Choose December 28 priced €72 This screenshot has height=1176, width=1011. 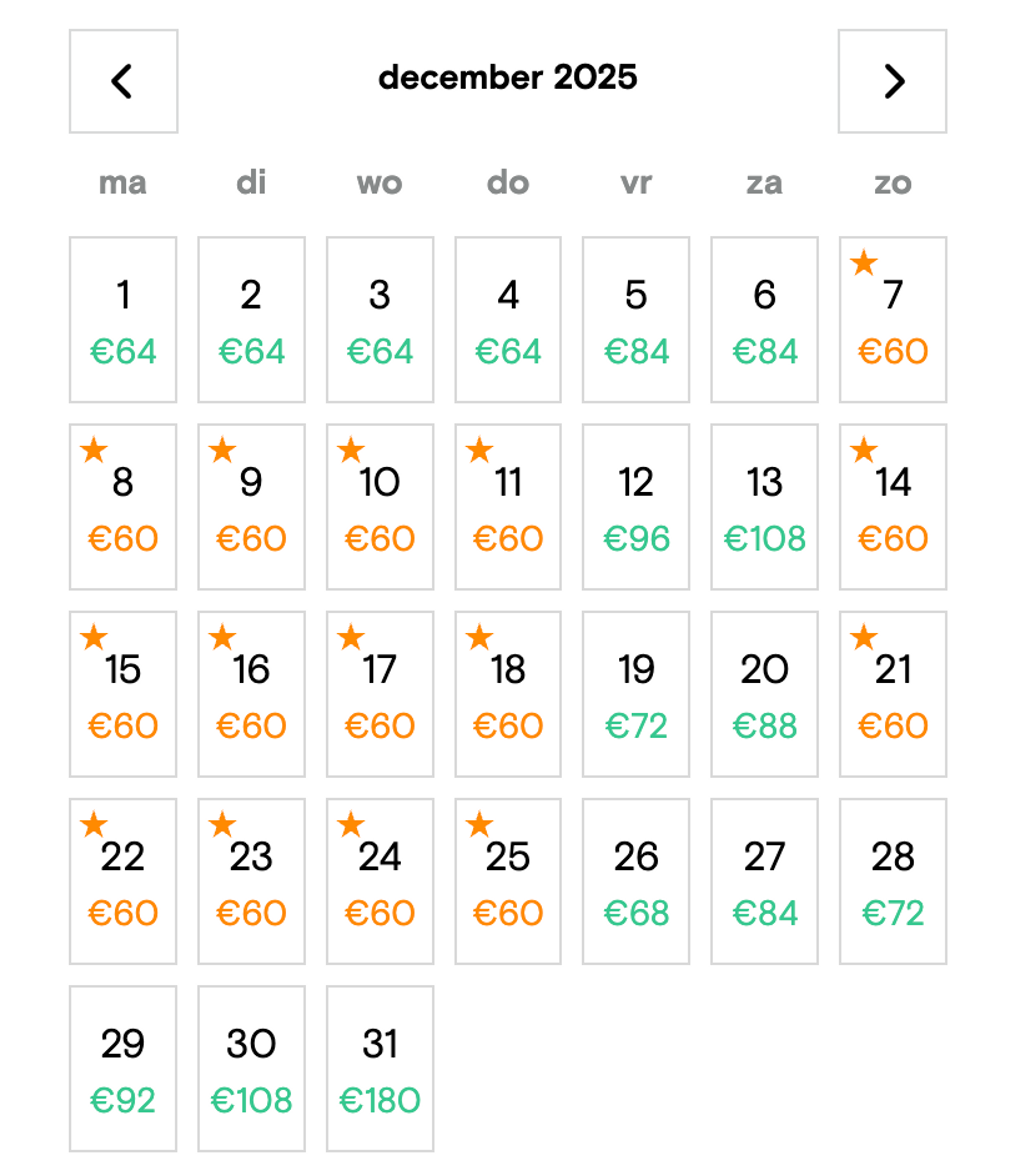coord(893,881)
